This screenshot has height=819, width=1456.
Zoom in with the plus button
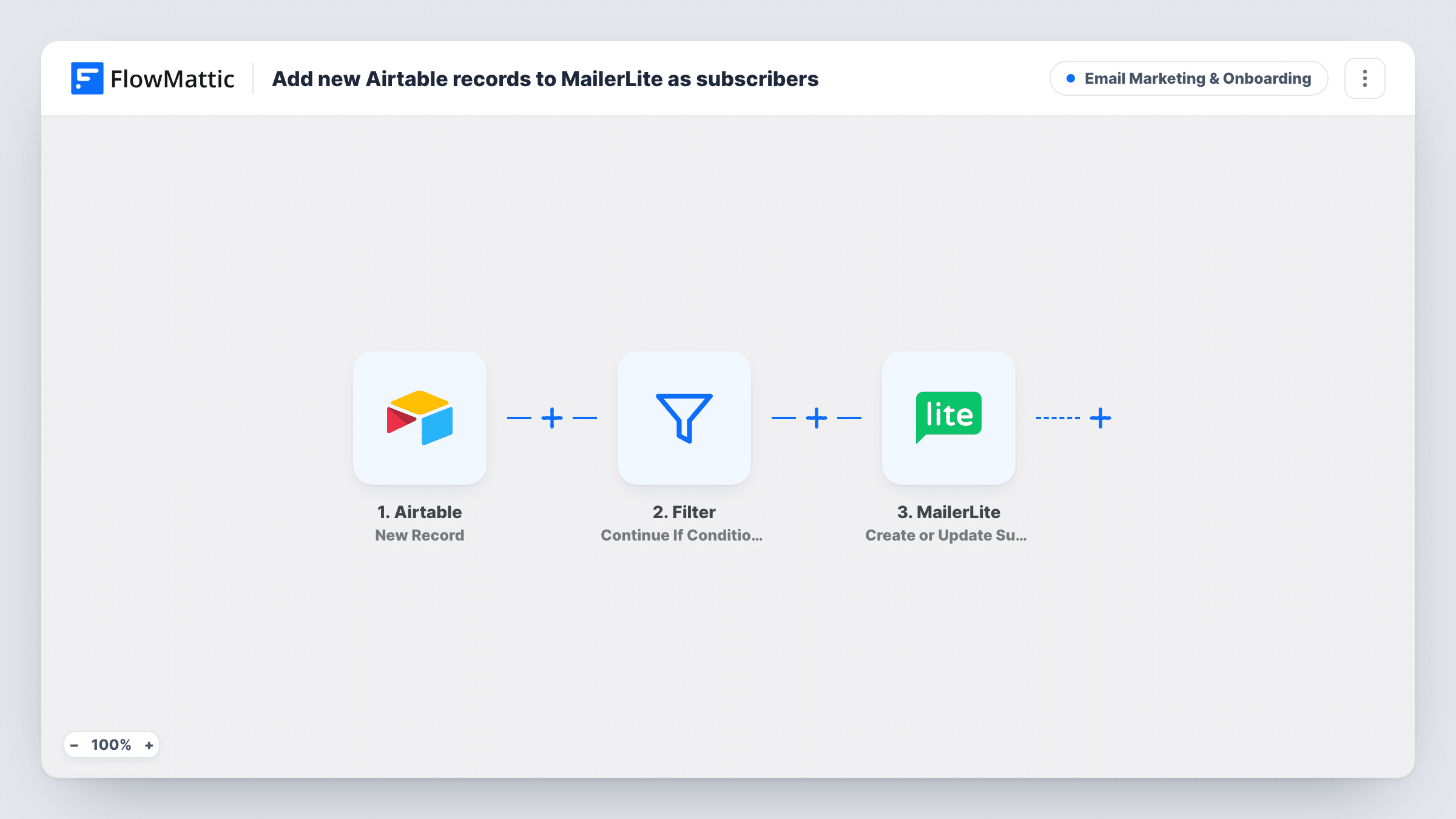(x=149, y=745)
